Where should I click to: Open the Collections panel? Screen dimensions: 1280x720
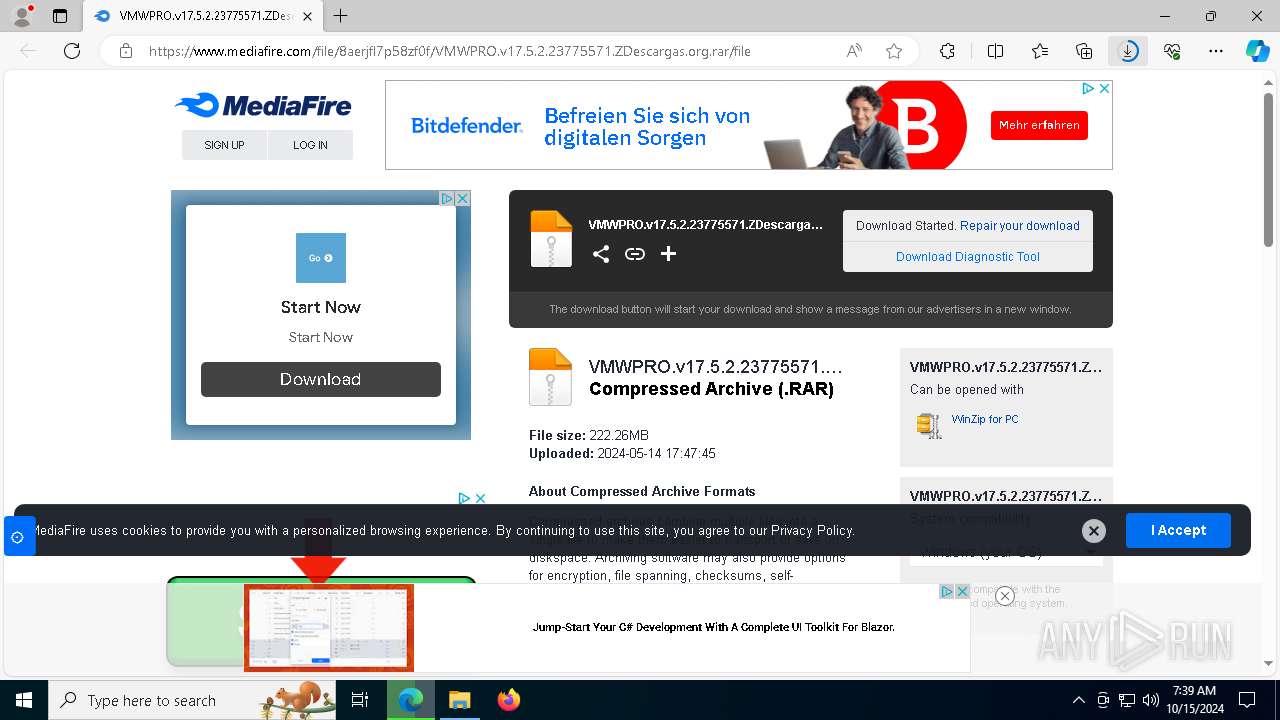[1084, 51]
